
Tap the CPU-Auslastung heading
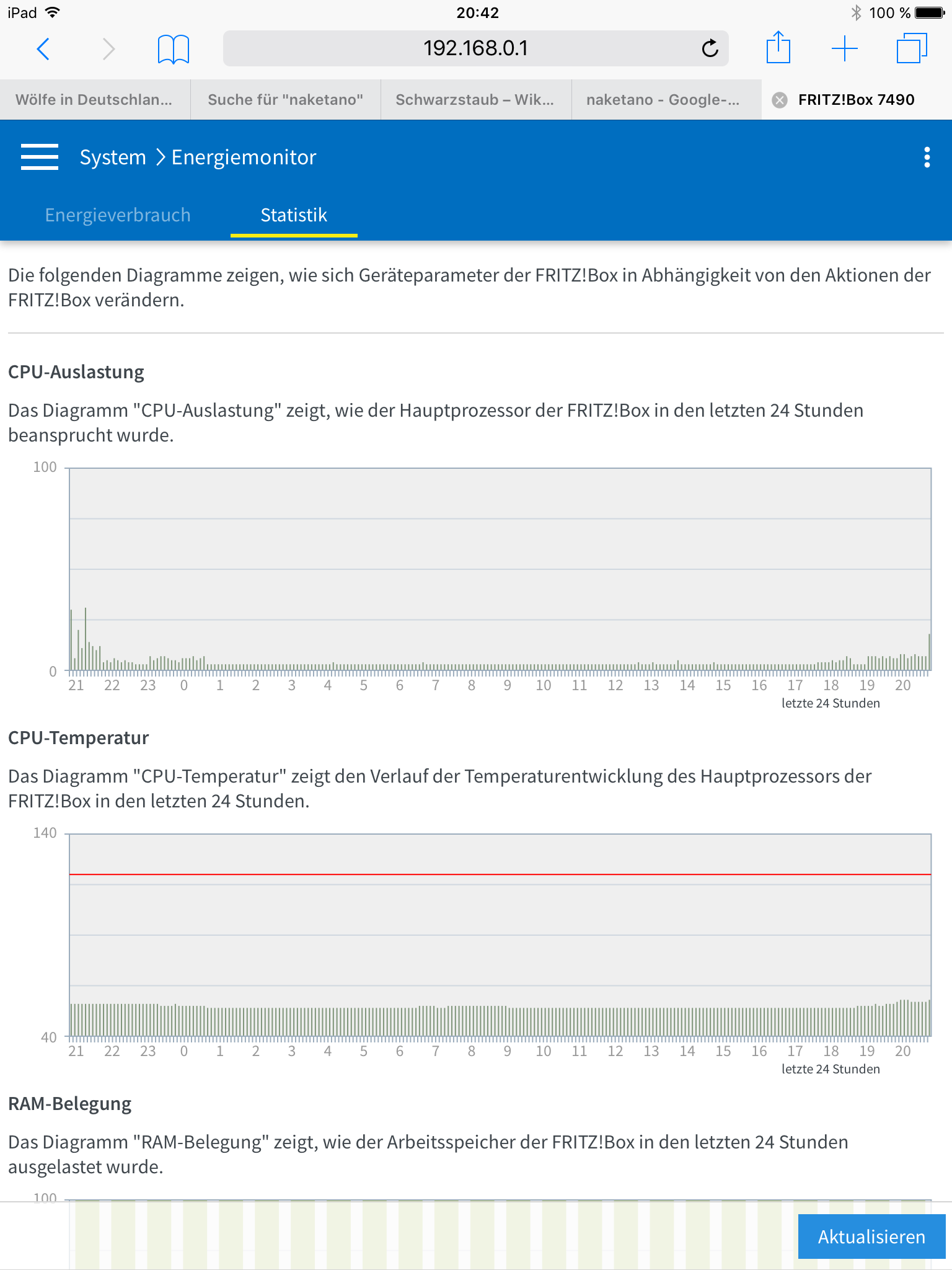point(76,372)
